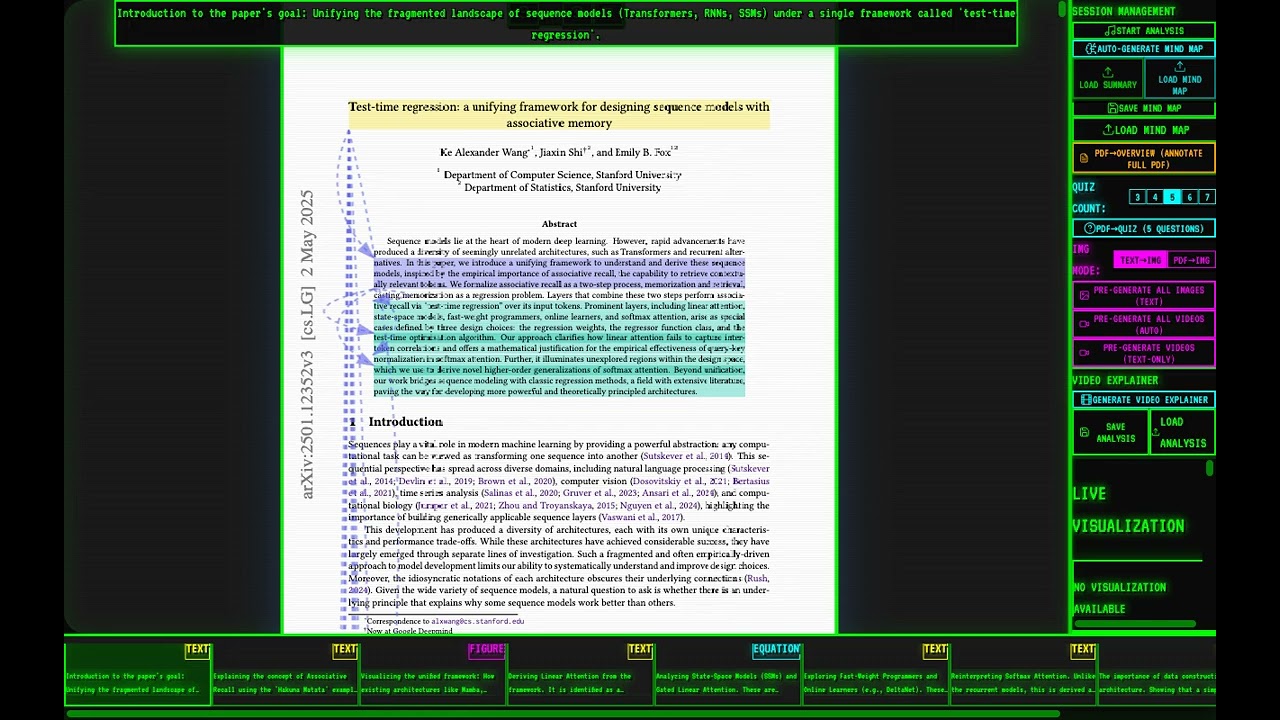Click the highlighted paper title 'Test-time regression'
This screenshot has width=1280, height=720.
pos(559,115)
